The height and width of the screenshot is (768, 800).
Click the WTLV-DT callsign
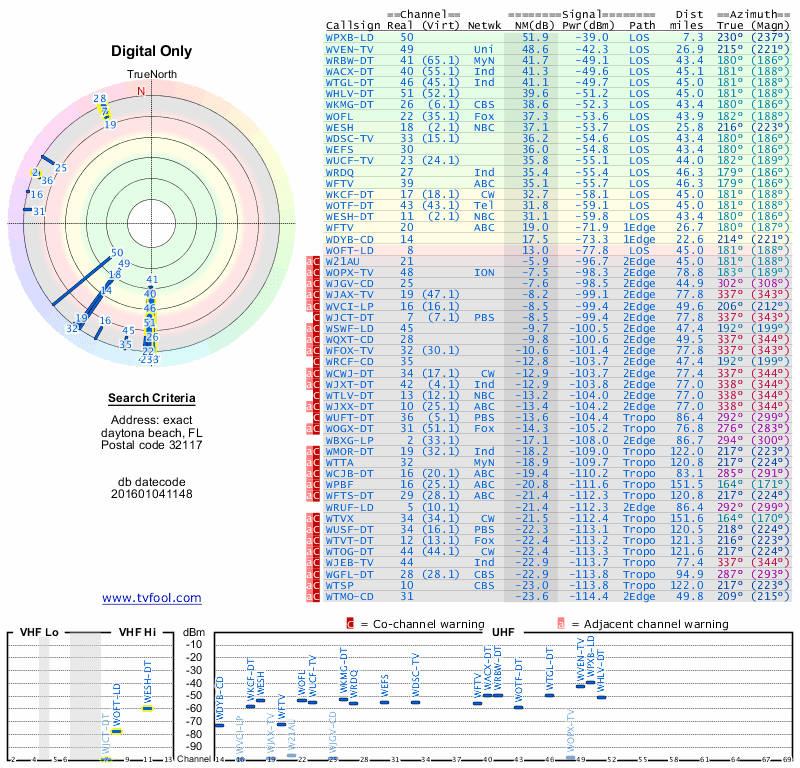point(349,395)
